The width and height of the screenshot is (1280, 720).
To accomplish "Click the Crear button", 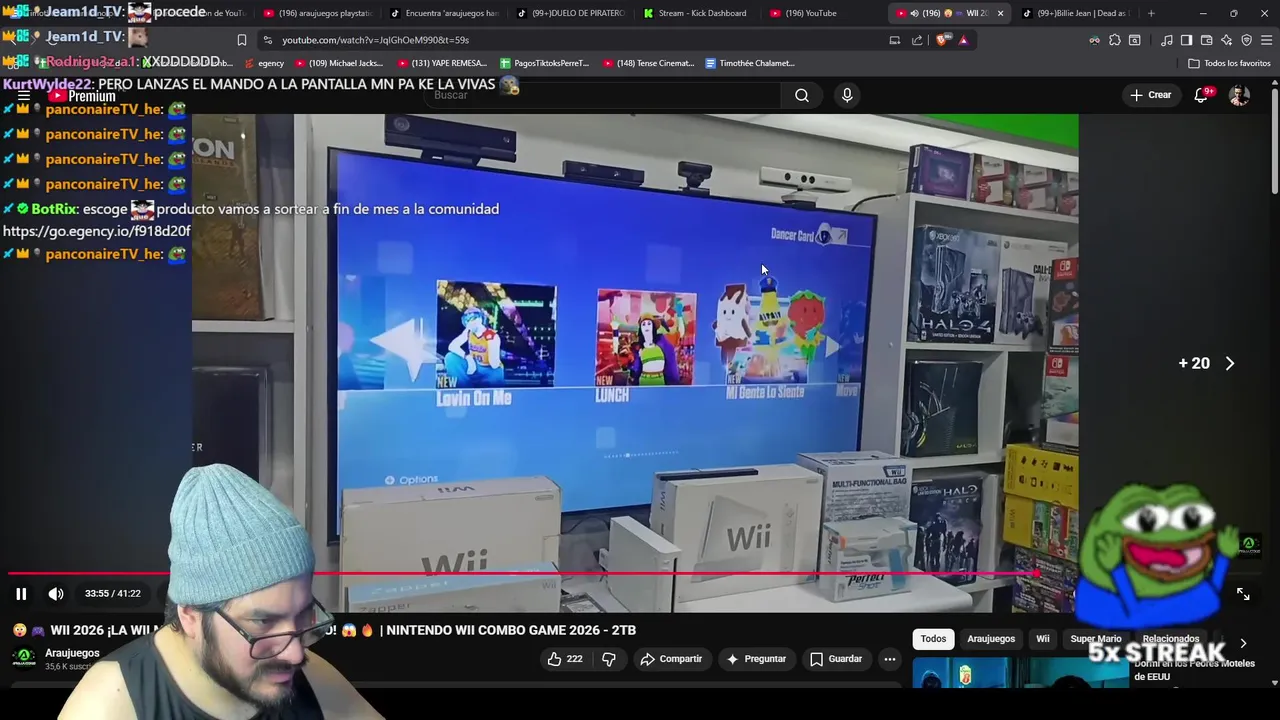I will coord(1150,95).
